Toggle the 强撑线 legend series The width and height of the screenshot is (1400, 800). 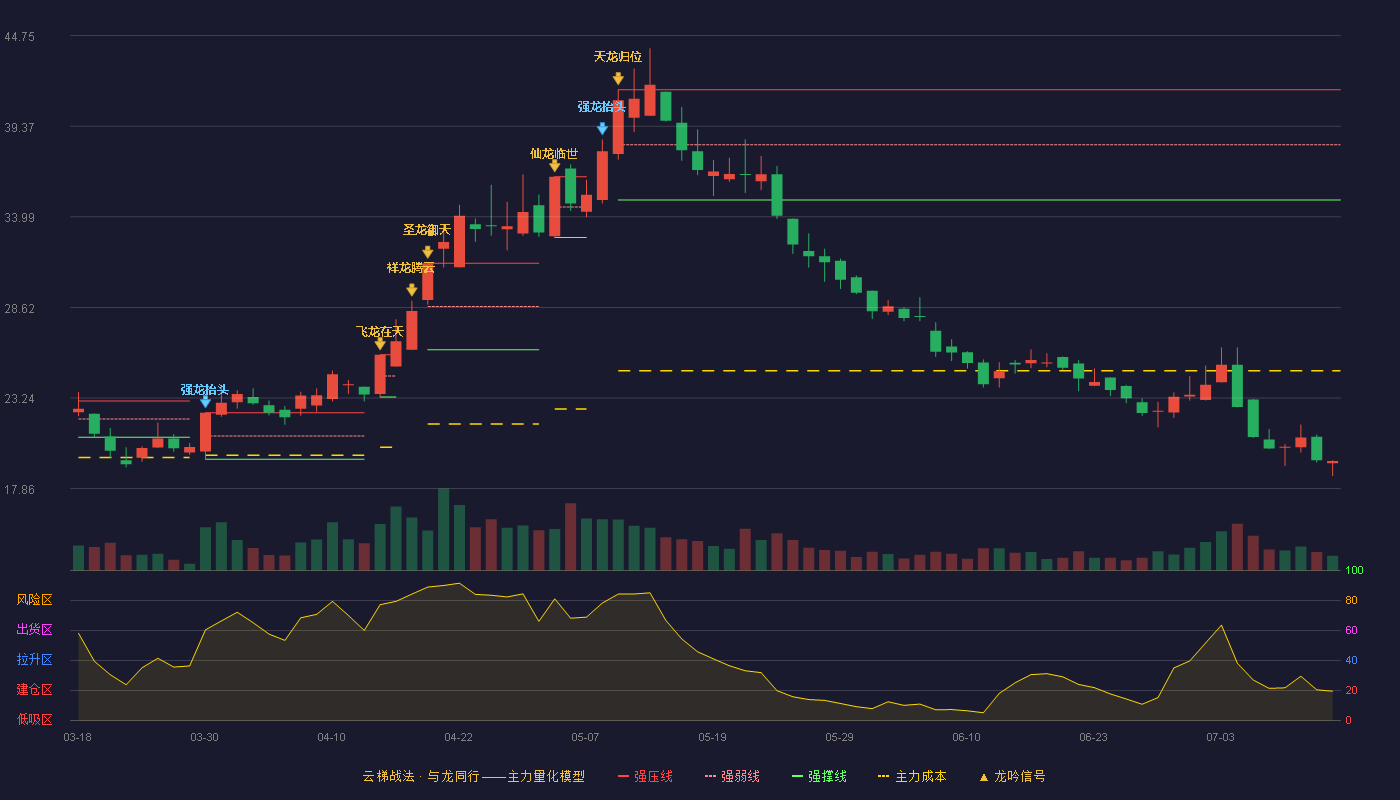[x=819, y=776]
